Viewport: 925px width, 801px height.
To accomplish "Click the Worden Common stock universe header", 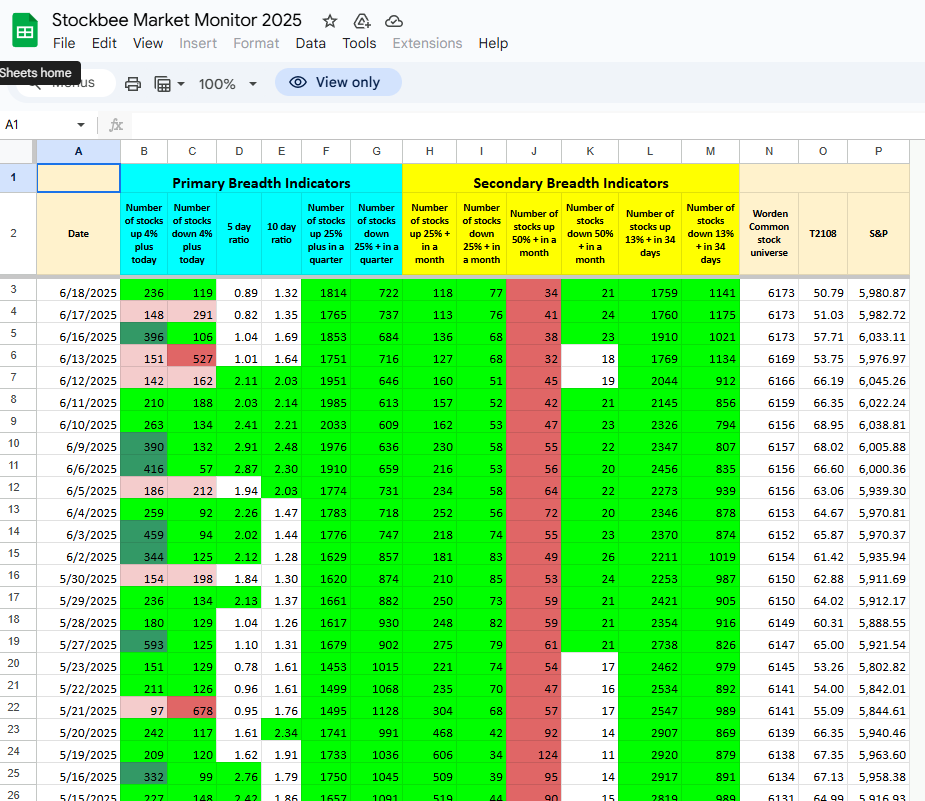I will point(769,234).
